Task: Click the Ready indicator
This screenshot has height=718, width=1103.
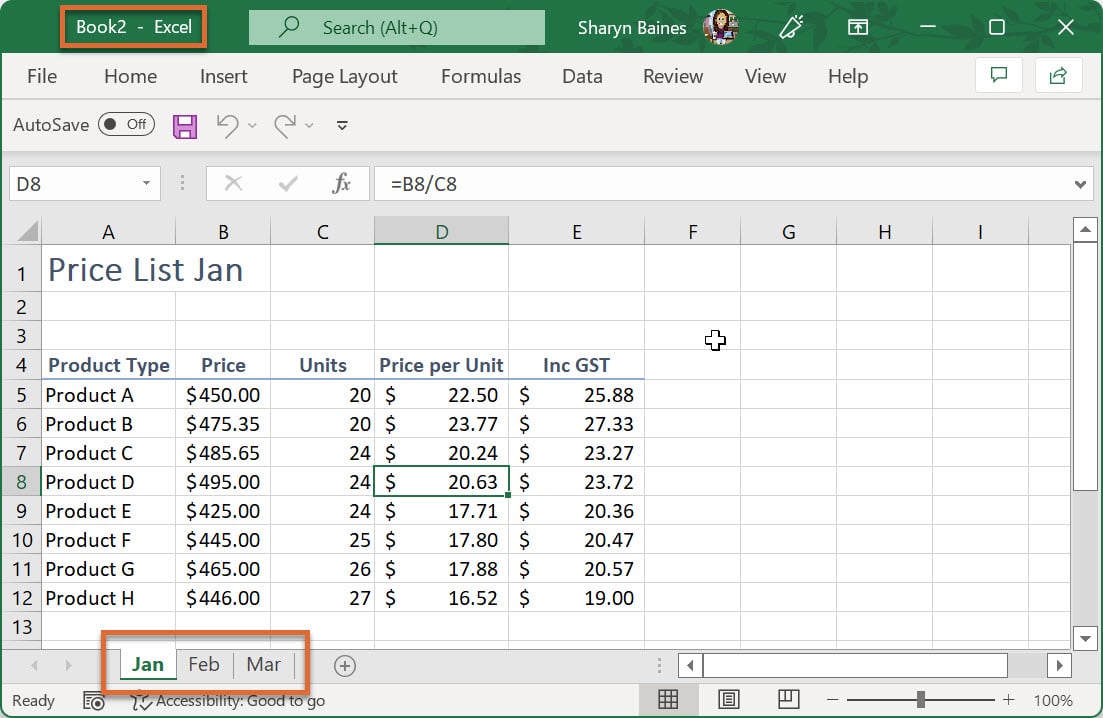Action: pos(33,701)
